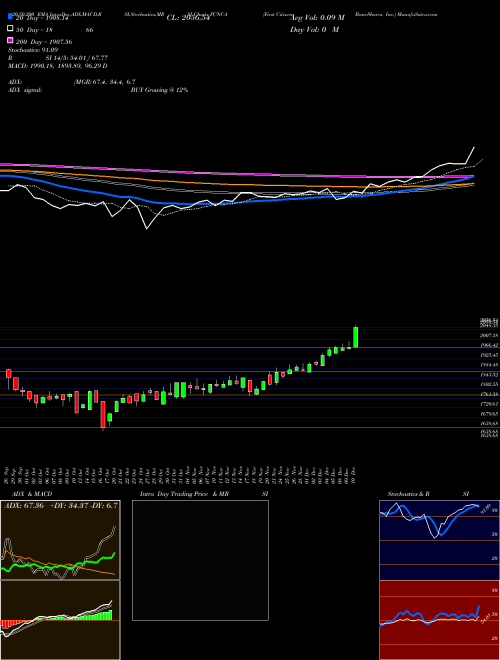The width and height of the screenshot is (500, 660).
Task: Click the '+DY: 34.37' value in ADX panel
Action: click(69, 505)
